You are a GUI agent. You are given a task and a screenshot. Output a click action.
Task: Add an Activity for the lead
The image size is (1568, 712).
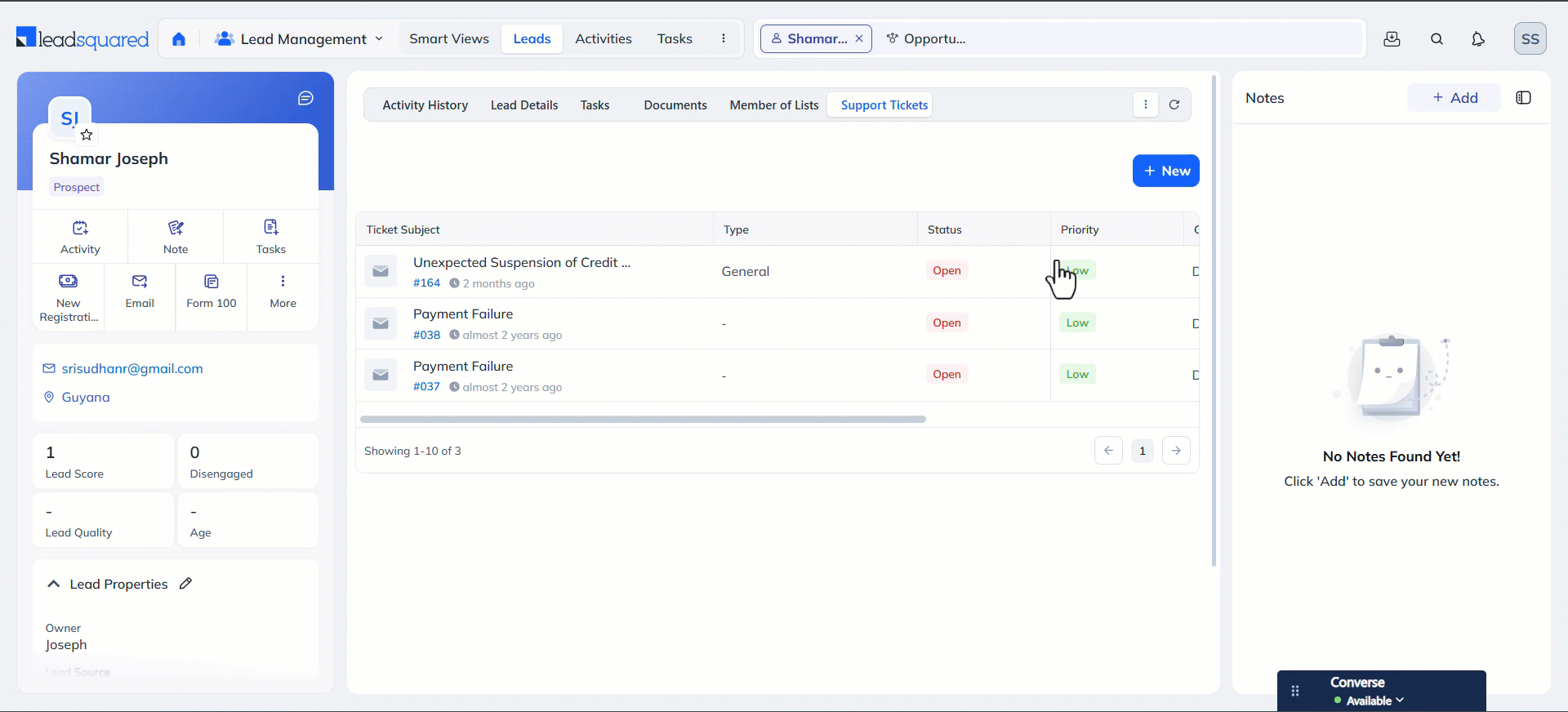pyautogui.click(x=80, y=237)
